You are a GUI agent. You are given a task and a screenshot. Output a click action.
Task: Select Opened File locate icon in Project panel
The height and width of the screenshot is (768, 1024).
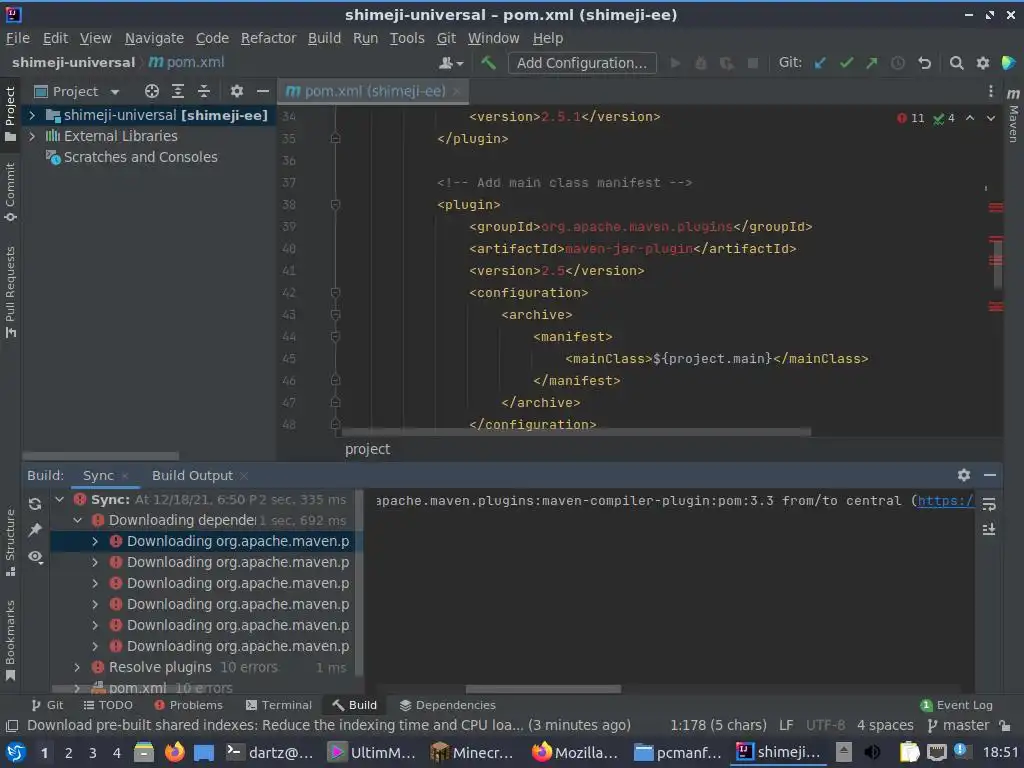[x=152, y=91]
